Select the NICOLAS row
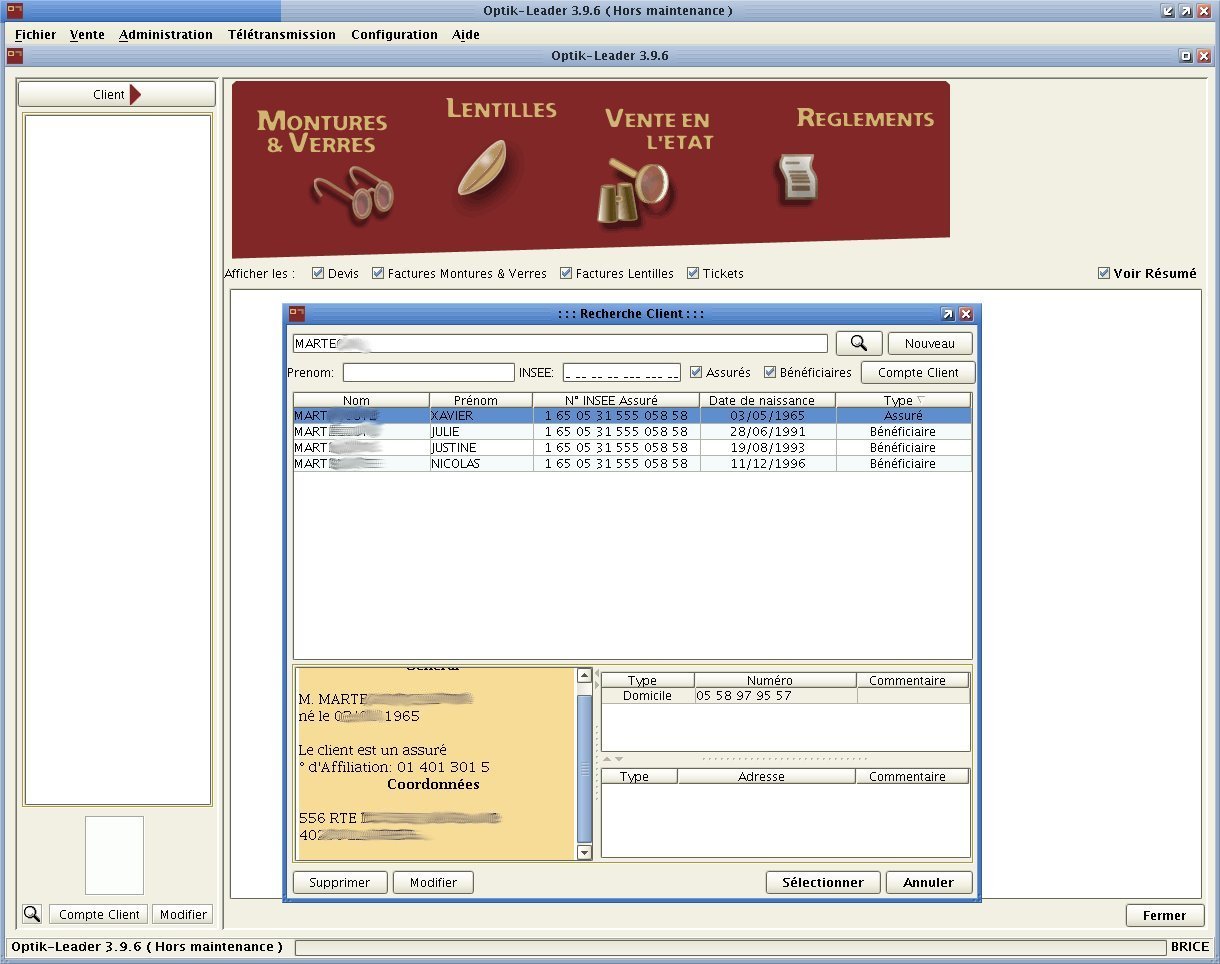Image resolution: width=1220 pixels, height=964 pixels. [632, 463]
